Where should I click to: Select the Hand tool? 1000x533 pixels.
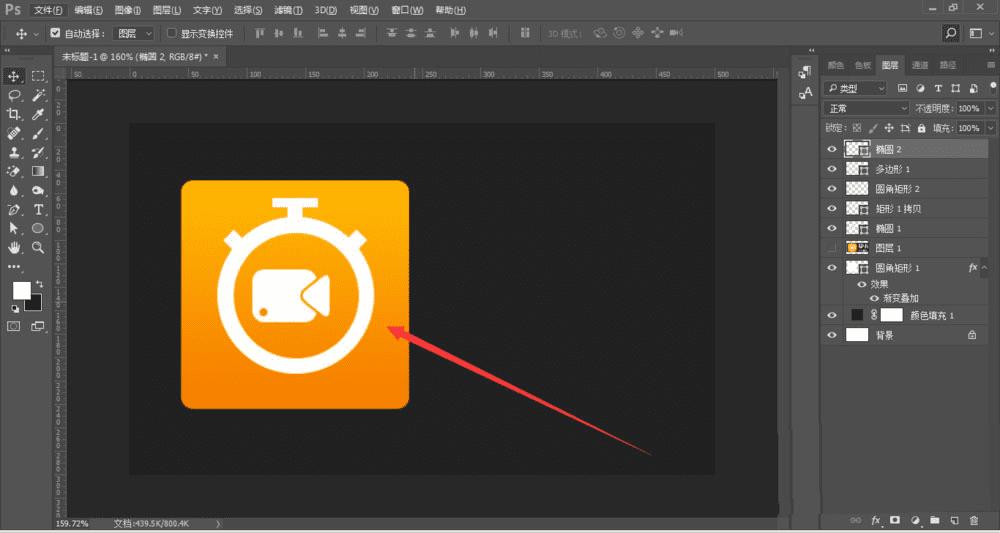coord(13,247)
